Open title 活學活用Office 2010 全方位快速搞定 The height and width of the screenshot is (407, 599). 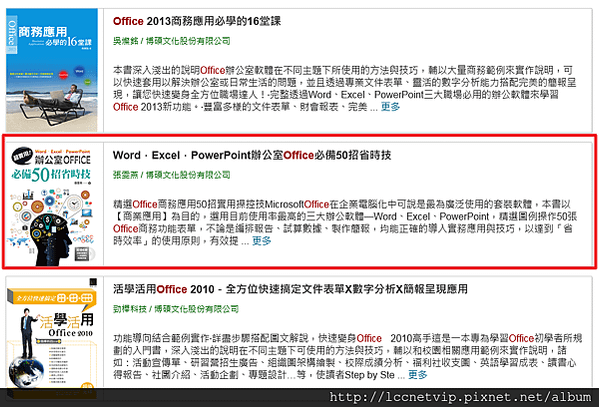tap(290, 289)
